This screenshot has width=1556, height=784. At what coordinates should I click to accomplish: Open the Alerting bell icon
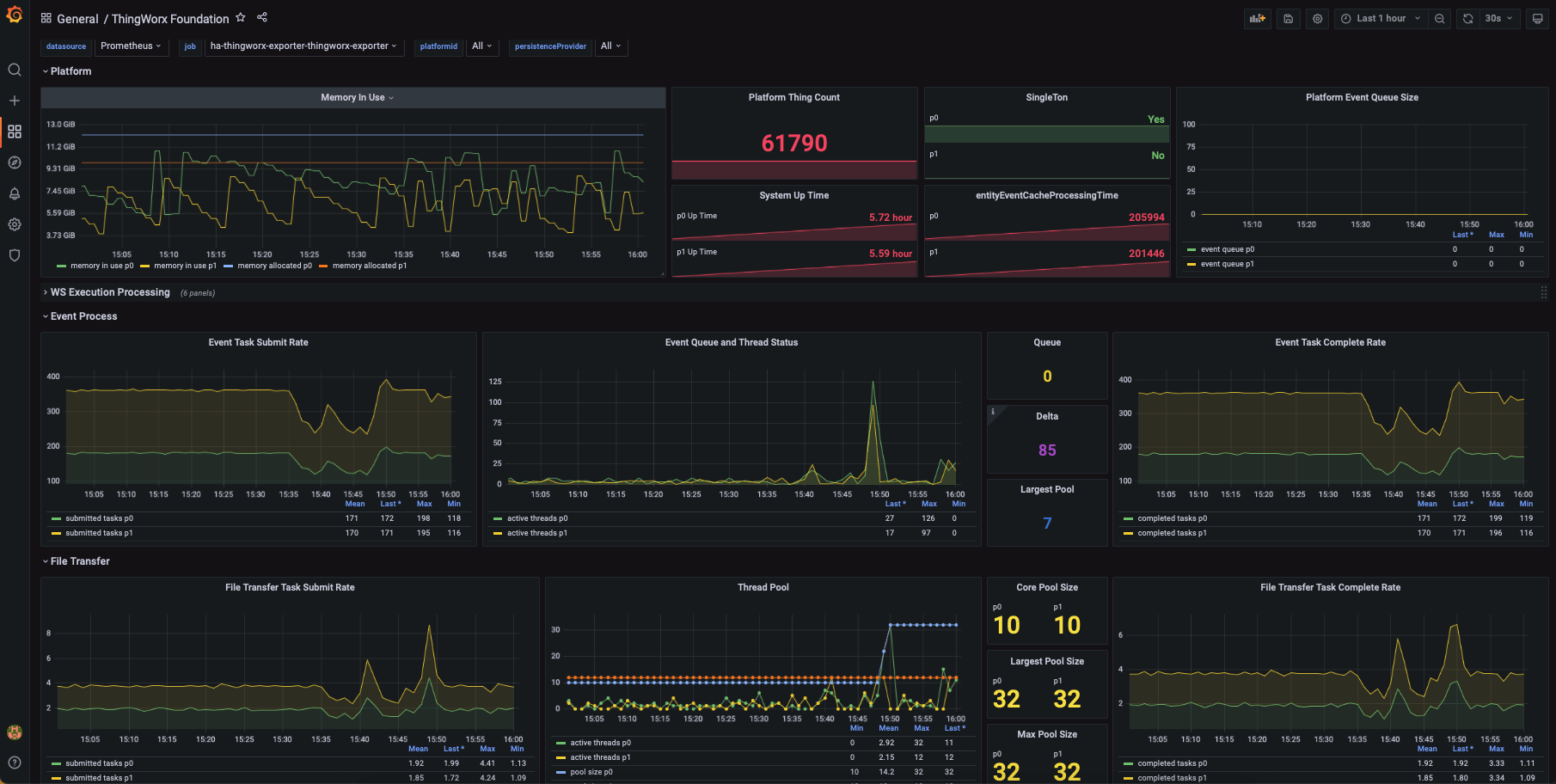click(14, 193)
